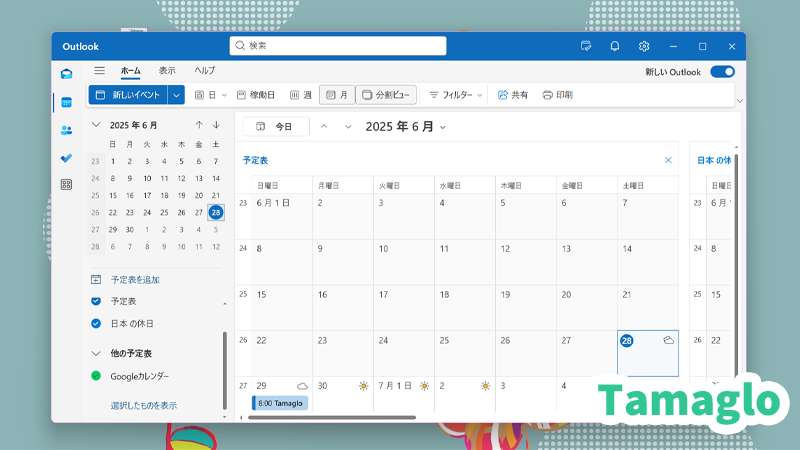This screenshot has height=450, width=800.
Task: Click 予定表を追加 link
Action: (135, 280)
